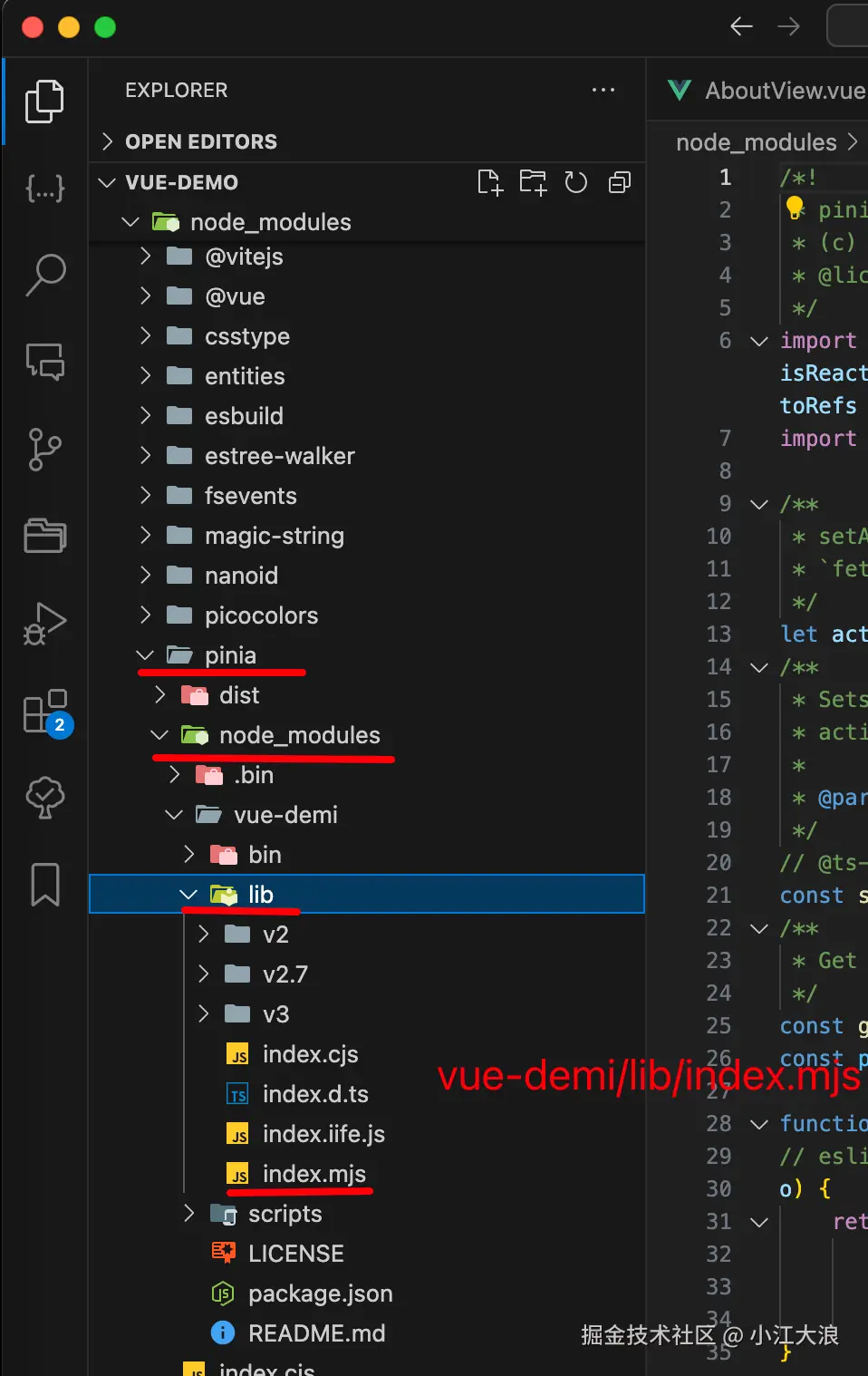868x1376 pixels.
Task: Refresh the Explorer file tree
Action: (576, 182)
